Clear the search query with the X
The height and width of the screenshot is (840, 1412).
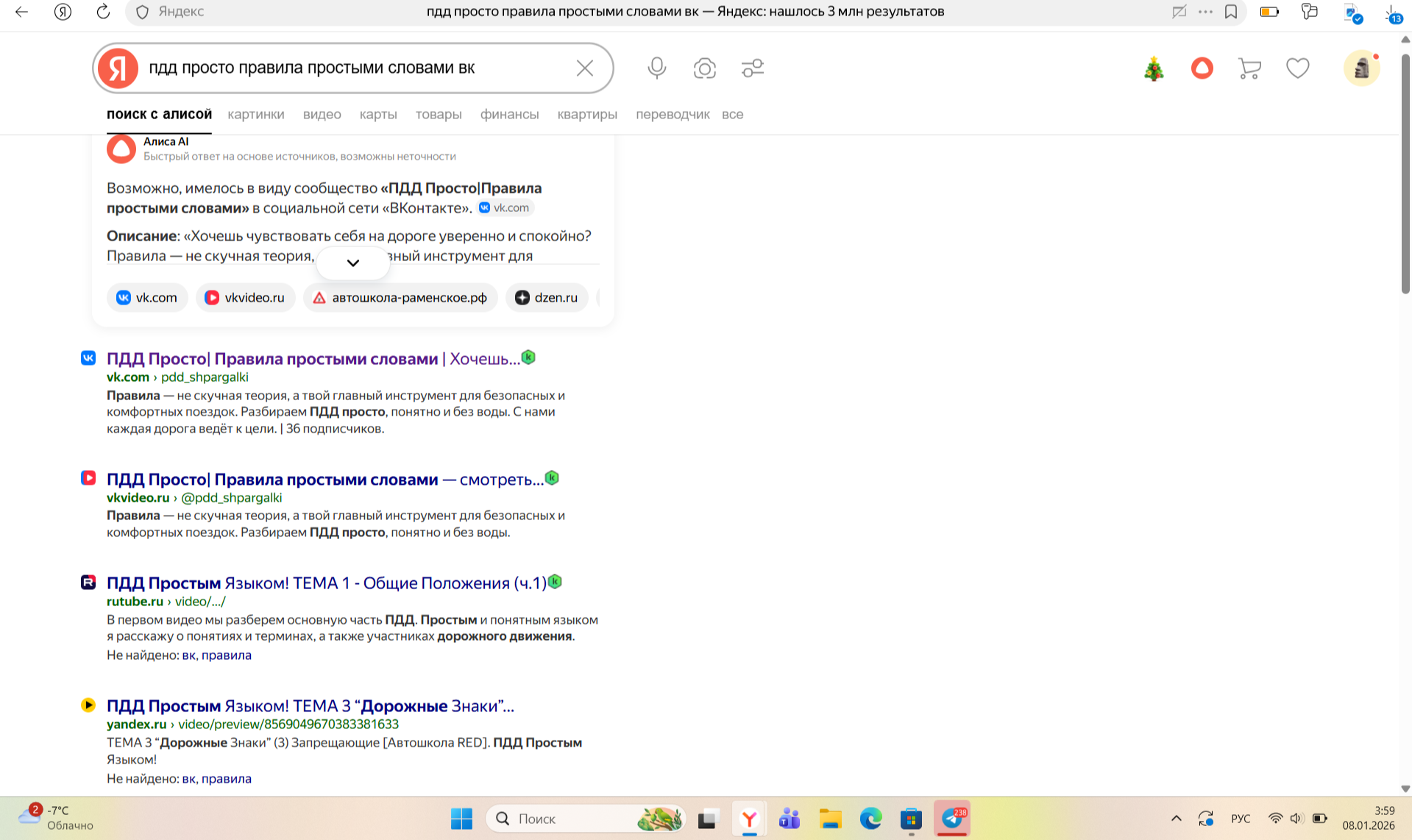[x=585, y=68]
